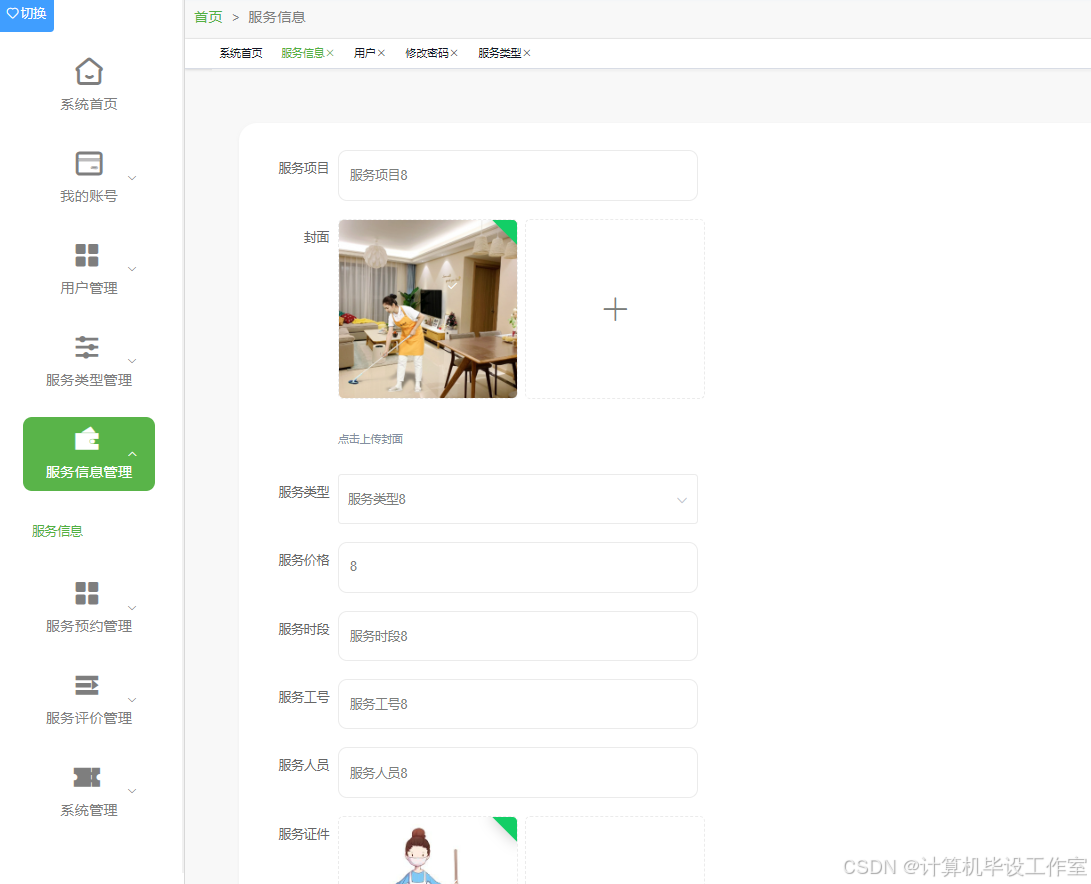Expand the 服务评价管理 menu chevron
The image size is (1091, 884).
point(132,700)
